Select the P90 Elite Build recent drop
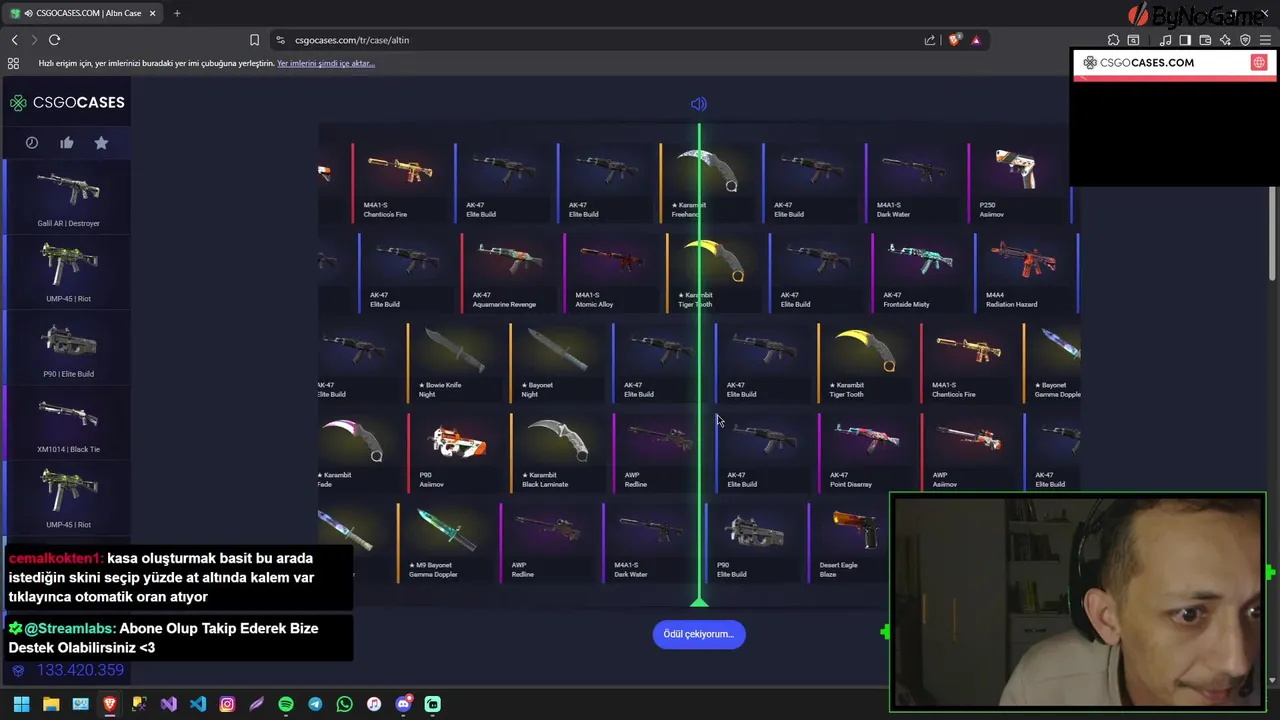The image size is (1280, 720). (68, 347)
